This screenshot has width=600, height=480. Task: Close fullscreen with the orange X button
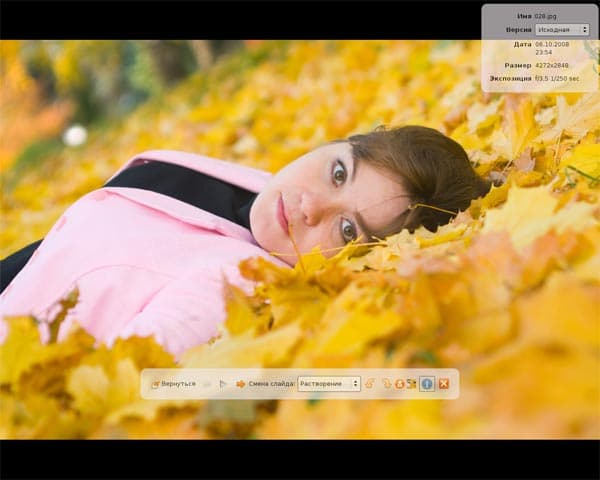point(444,384)
